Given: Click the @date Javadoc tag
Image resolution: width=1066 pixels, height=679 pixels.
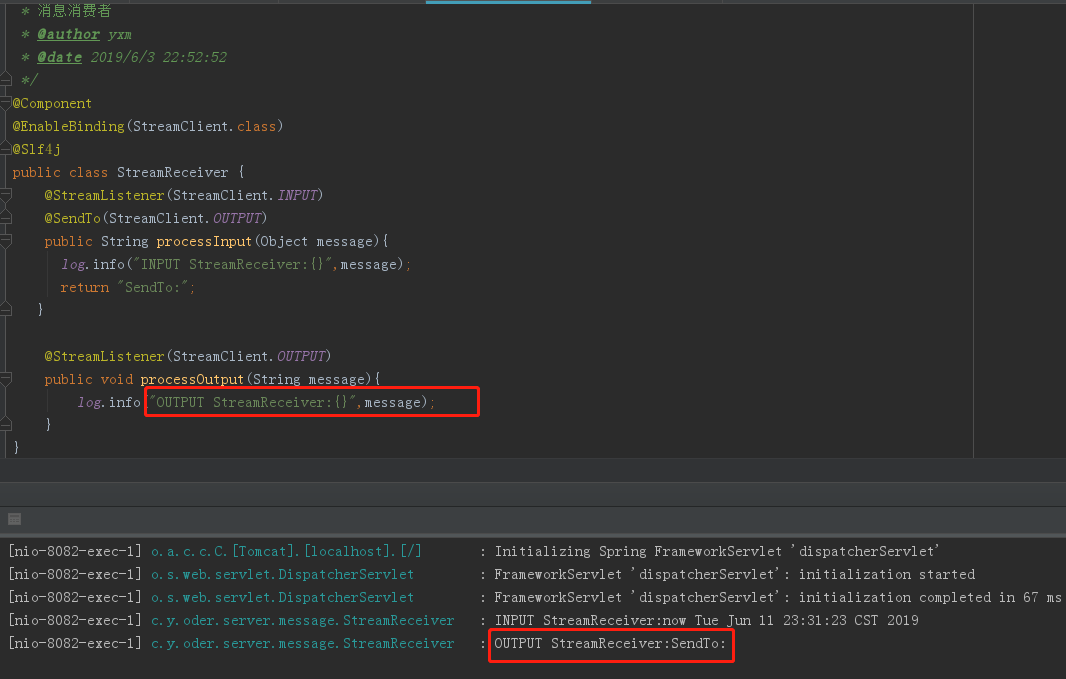Looking at the screenshot, I should click(x=59, y=57).
